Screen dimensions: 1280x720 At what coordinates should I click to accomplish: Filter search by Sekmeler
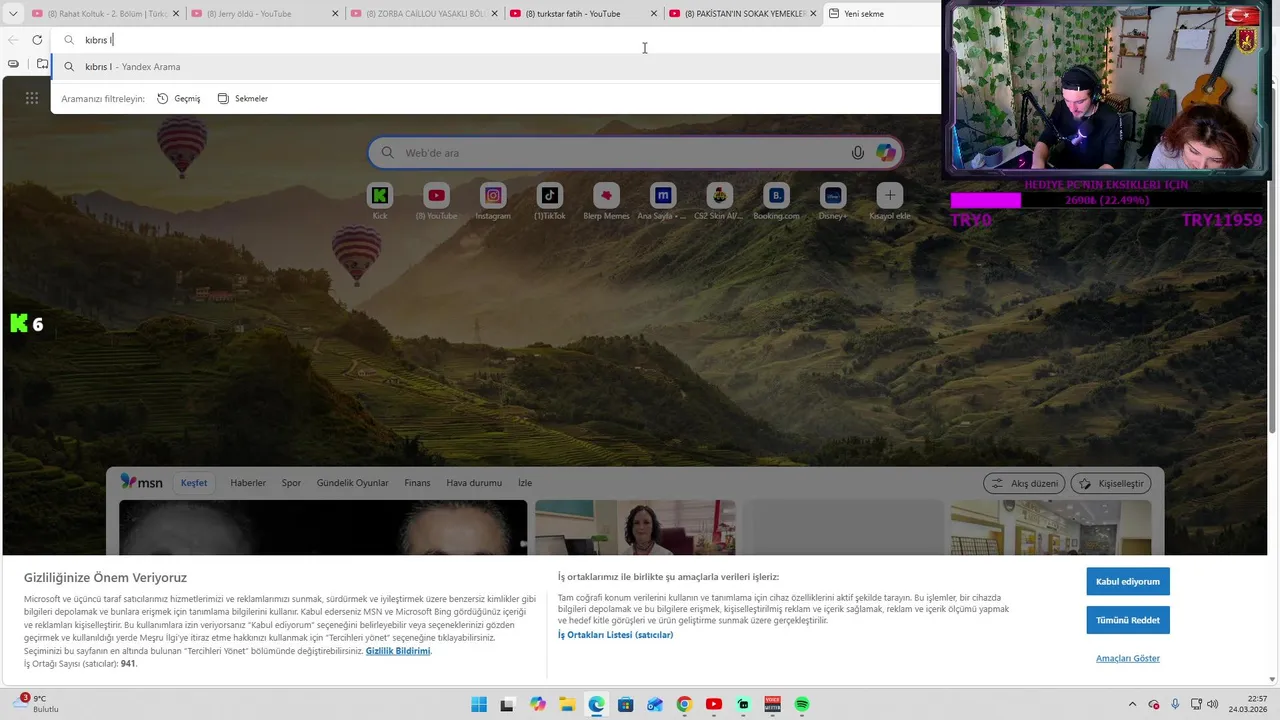243,99
